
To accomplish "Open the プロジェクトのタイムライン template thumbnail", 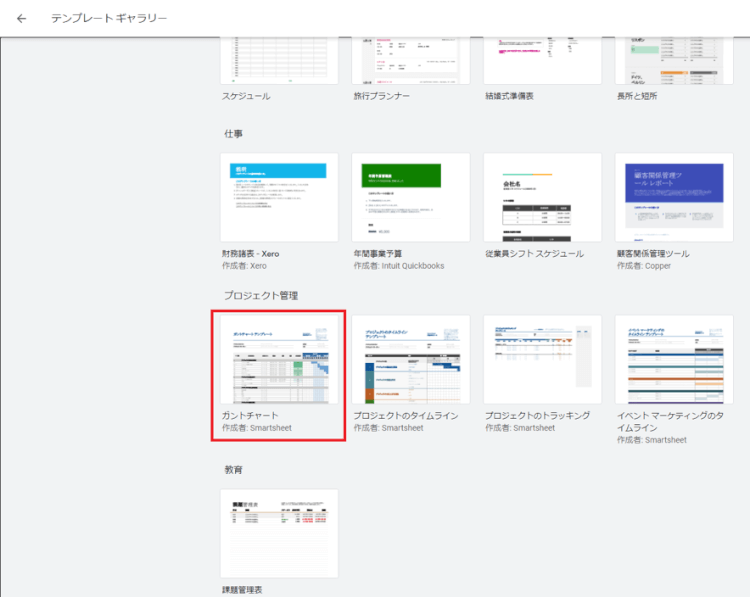I will [x=411, y=360].
